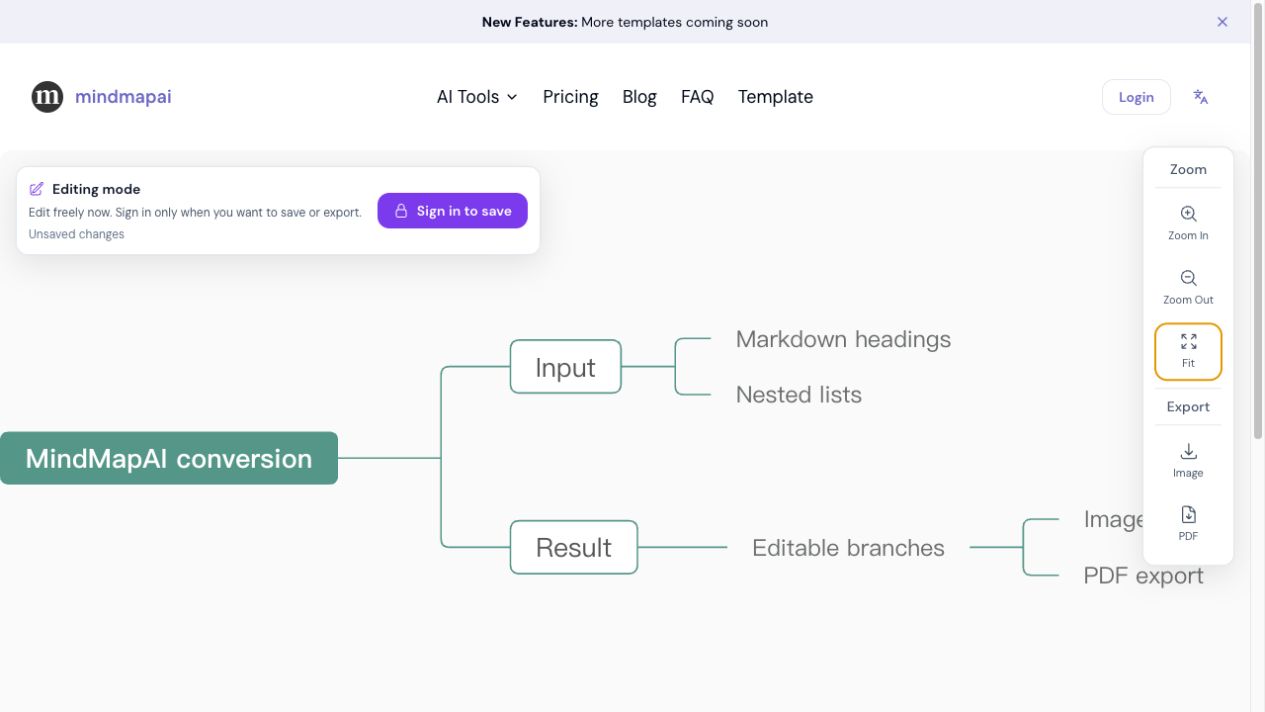Screen dimensions: 1265x712
Task: Export the mind map as Image
Action: pos(1188,461)
